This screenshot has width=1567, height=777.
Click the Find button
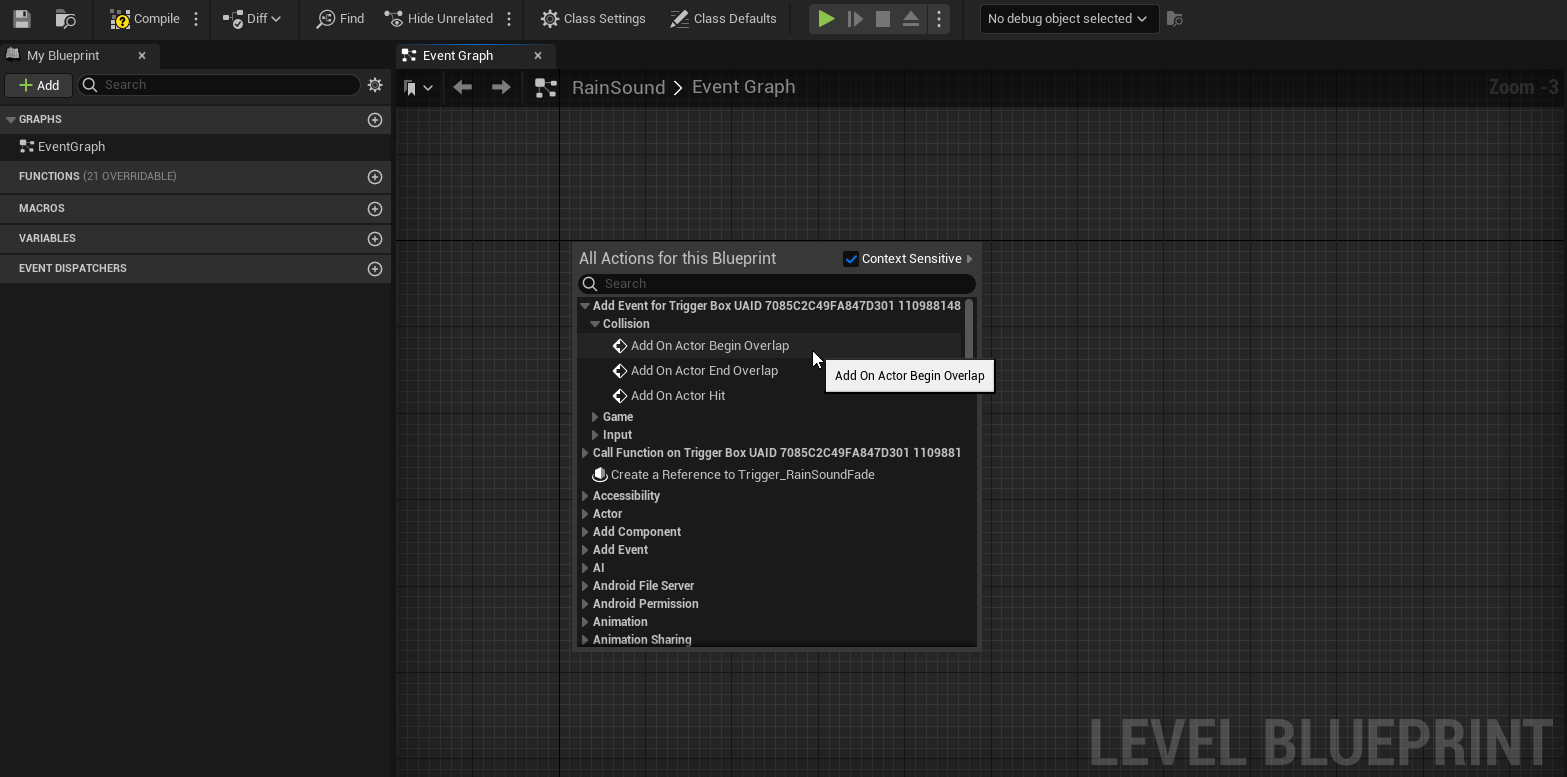(x=340, y=18)
